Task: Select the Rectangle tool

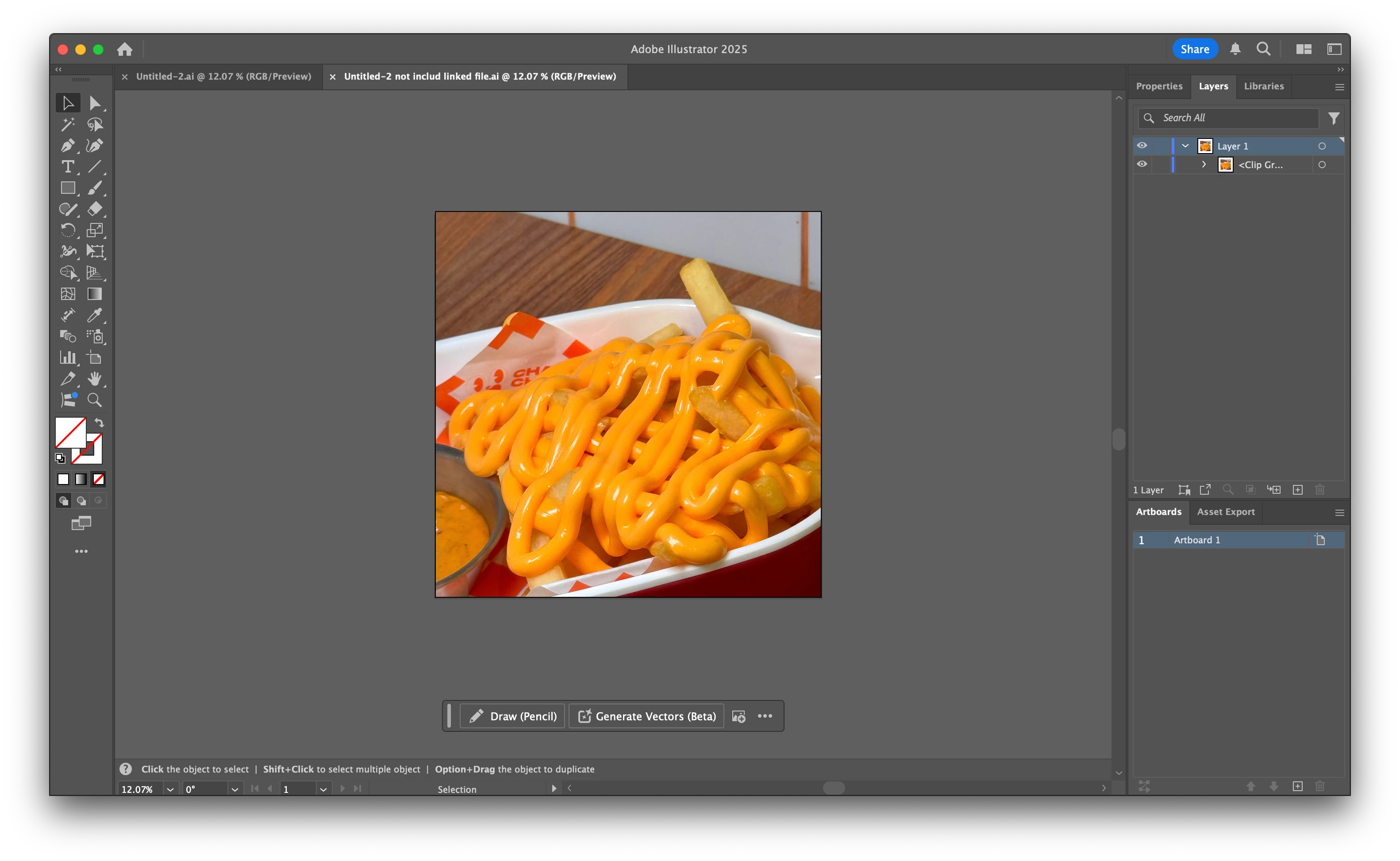Action: (67, 188)
